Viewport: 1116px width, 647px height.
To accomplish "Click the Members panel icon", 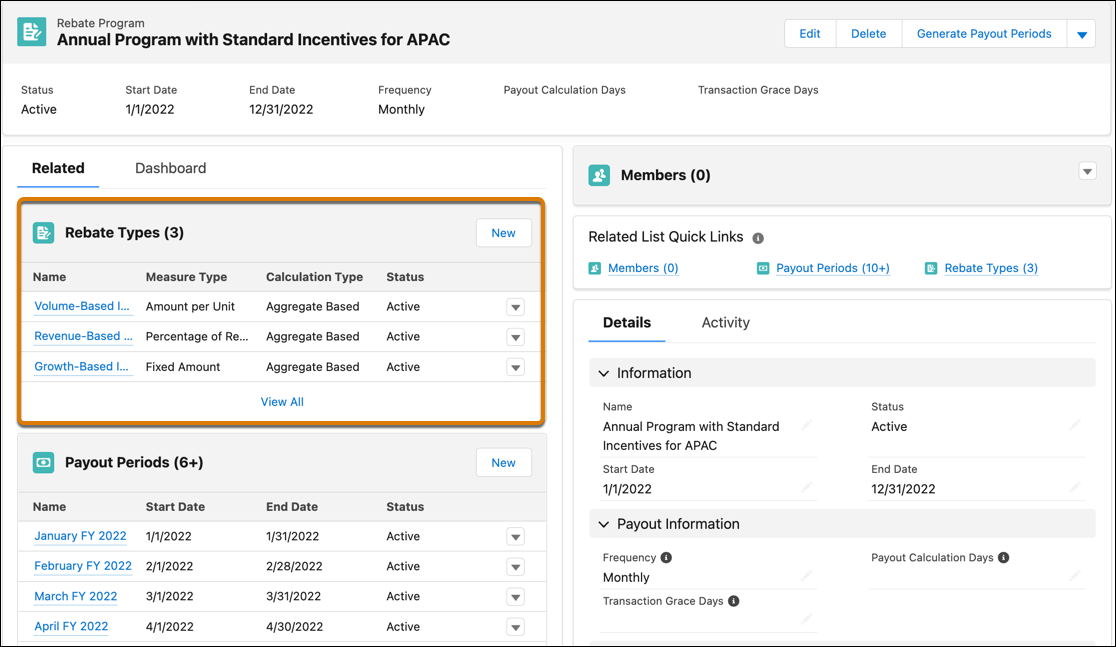I will pyautogui.click(x=599, y=174).
